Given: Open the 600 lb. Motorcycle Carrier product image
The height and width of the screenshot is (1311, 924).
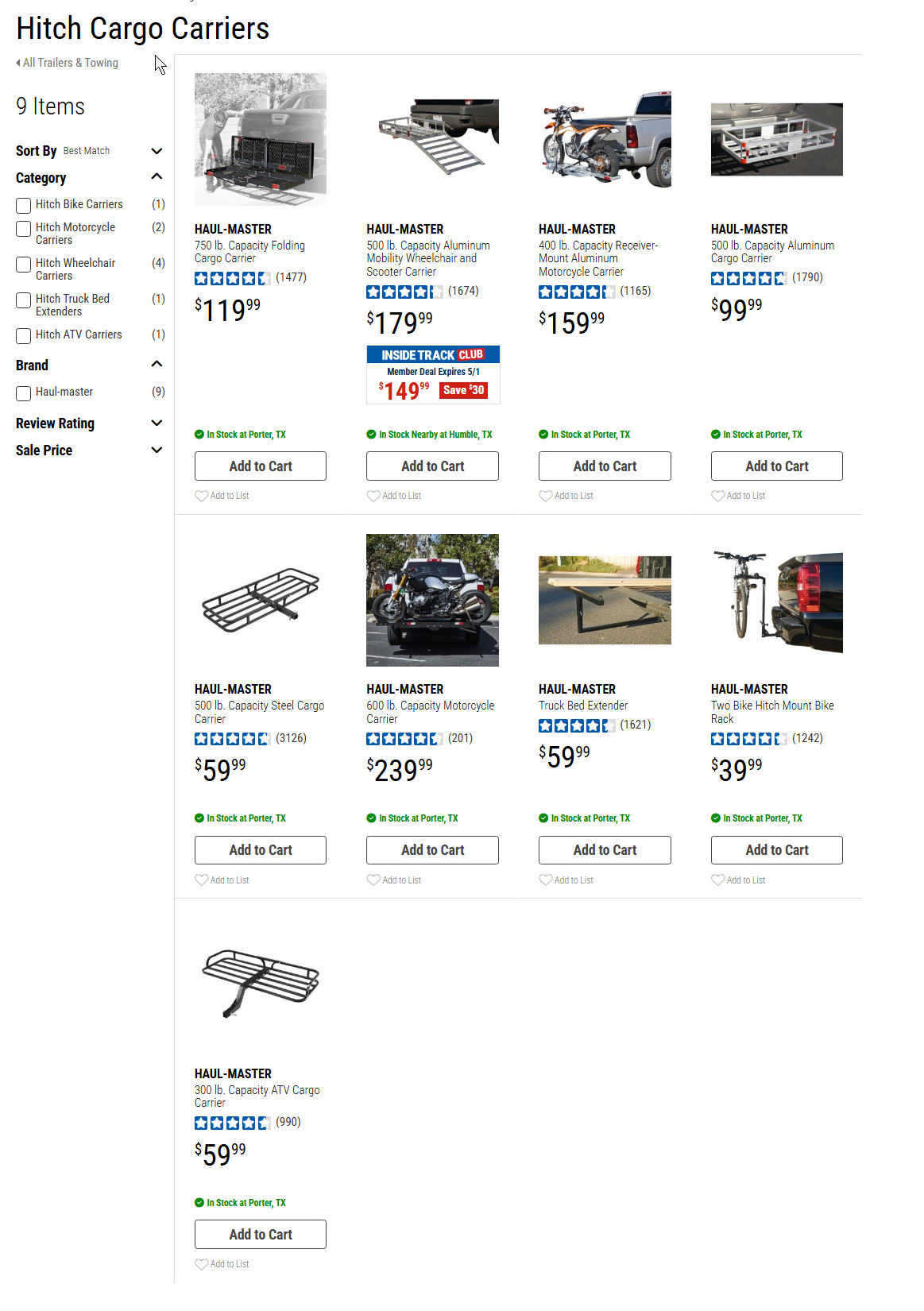Looking at the screenshot, I should pos(432,600).
